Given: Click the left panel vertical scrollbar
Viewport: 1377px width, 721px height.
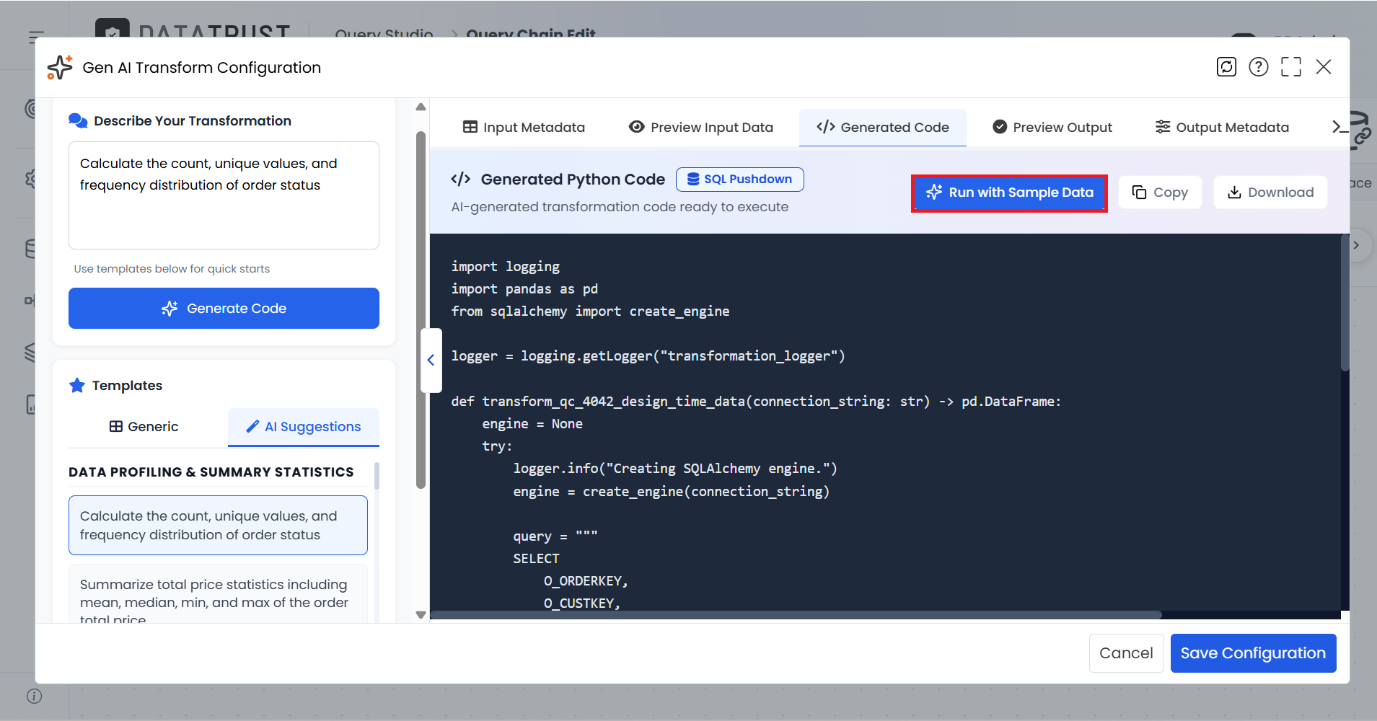Looking at the screenshot, I should pyautogui.click(x=421, y=310).
